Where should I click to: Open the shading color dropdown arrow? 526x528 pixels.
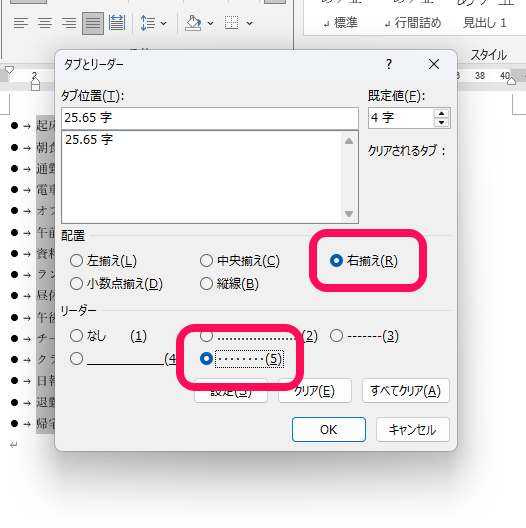click(210, 23)
